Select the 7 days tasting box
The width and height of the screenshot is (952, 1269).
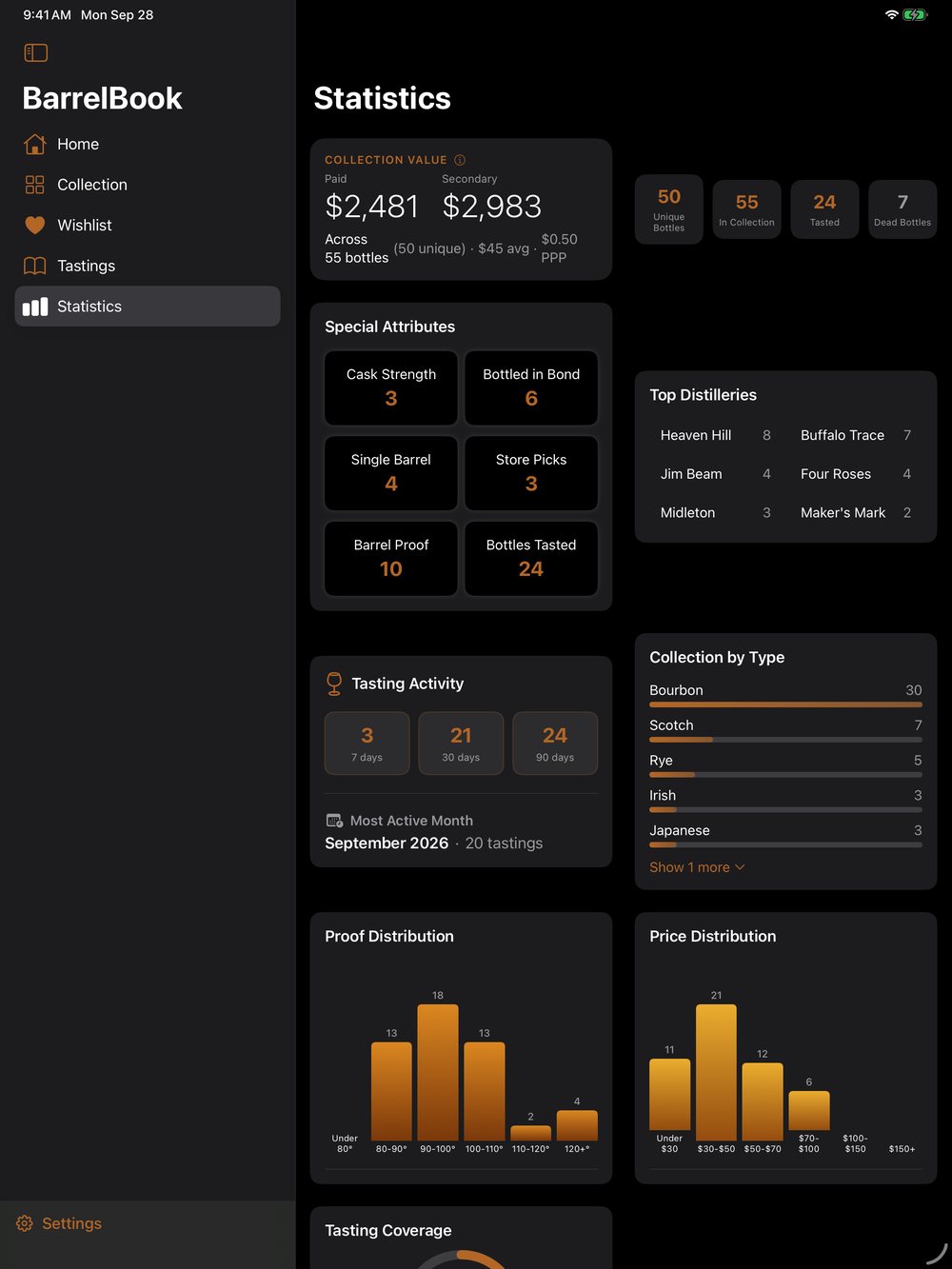pyautogui.click(x=367, y=744)
